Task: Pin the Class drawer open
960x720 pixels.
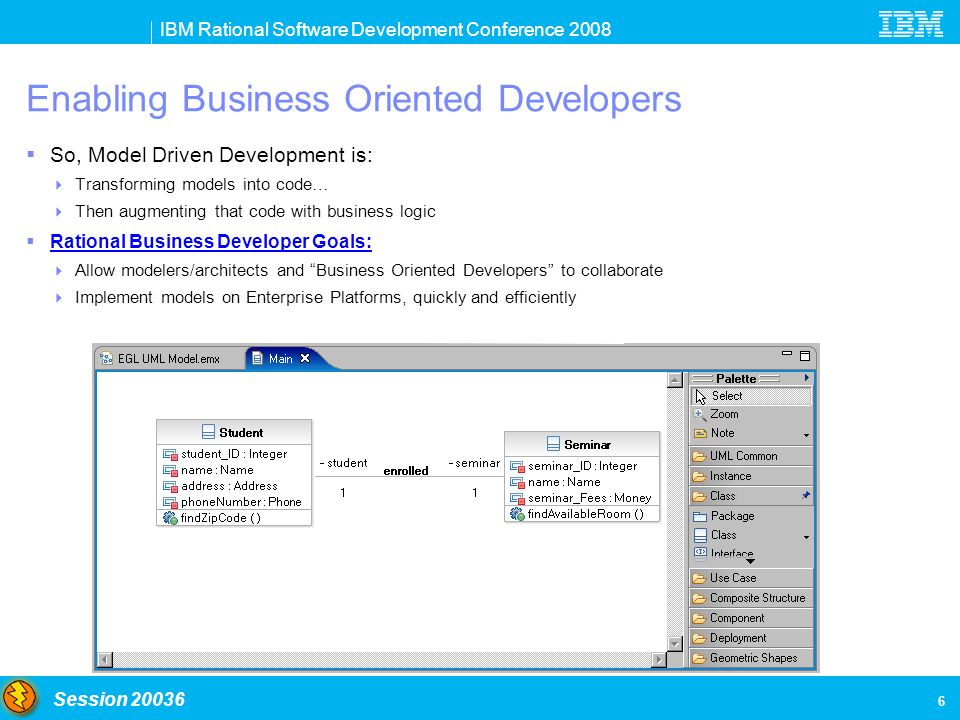Action: (x=806, y=495)
